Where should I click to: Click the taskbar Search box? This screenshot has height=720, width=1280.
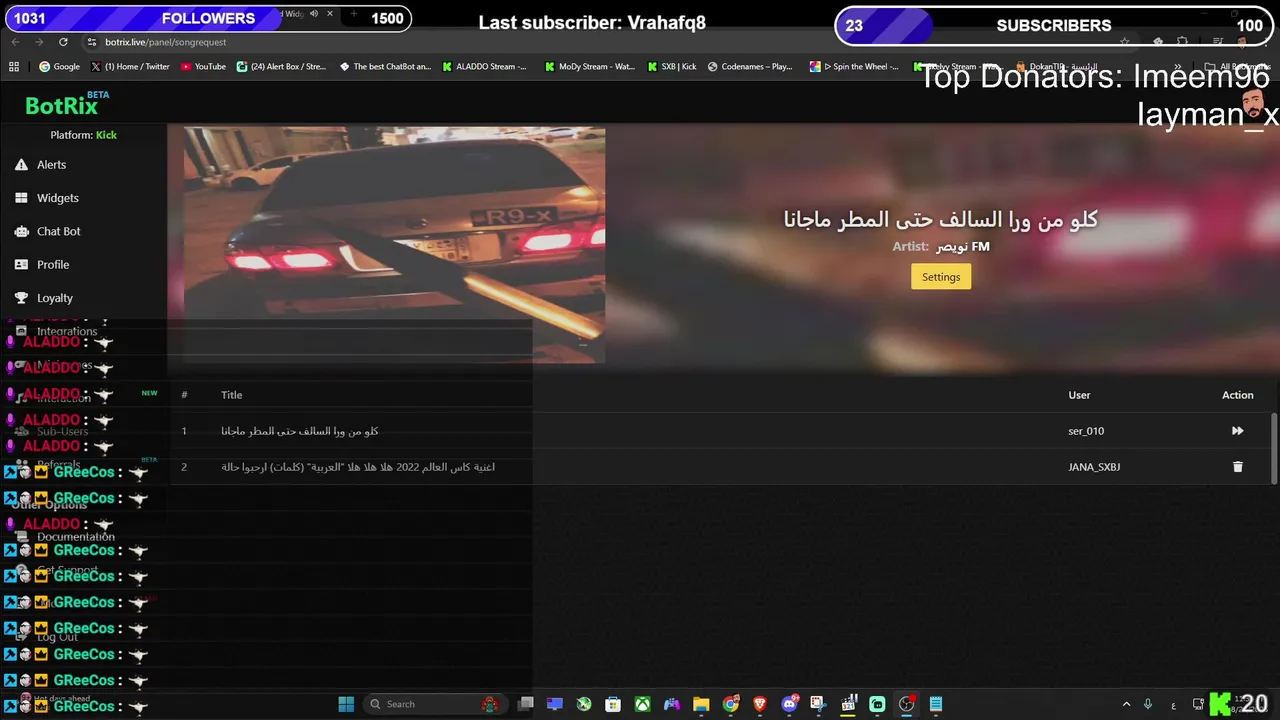pyautogui.click(x=435, y=704)
